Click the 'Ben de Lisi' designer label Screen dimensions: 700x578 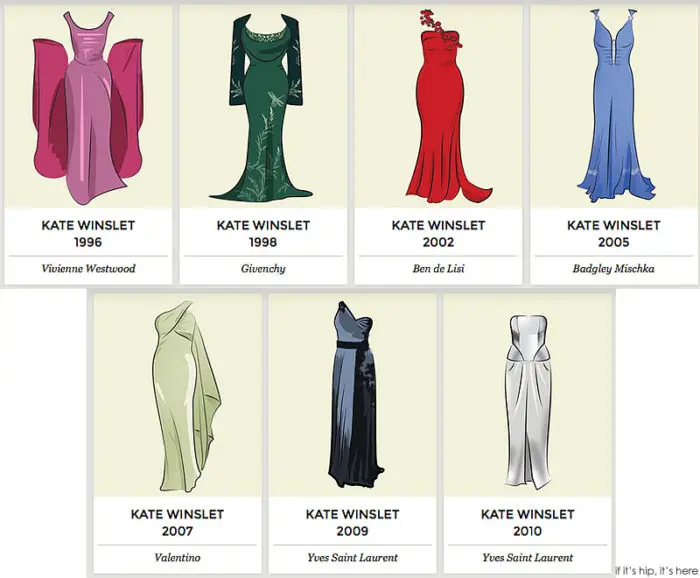point(438,269)
